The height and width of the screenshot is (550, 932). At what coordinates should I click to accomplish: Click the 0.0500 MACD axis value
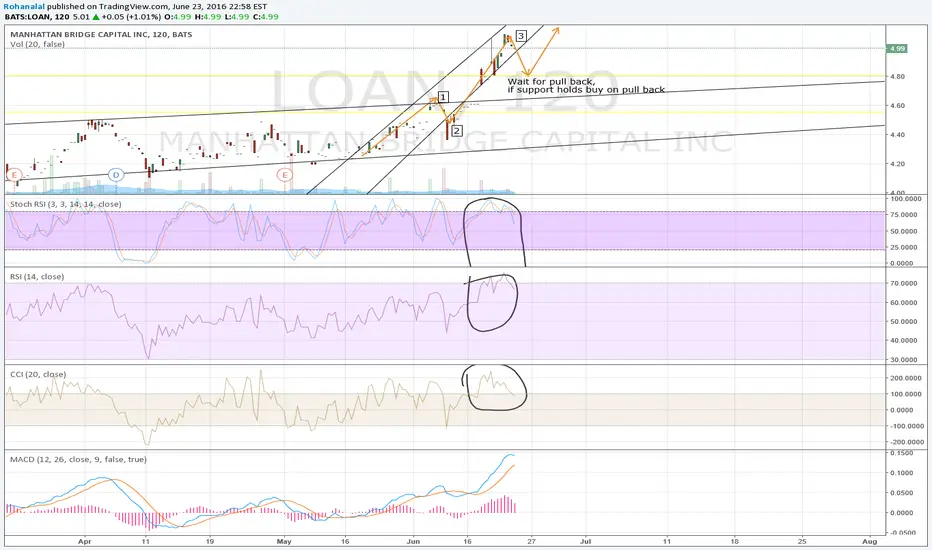coord(902,493)
